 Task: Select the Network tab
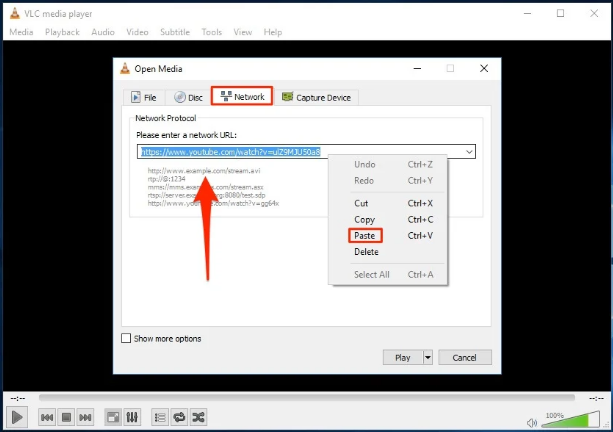(x=242, y=96)
